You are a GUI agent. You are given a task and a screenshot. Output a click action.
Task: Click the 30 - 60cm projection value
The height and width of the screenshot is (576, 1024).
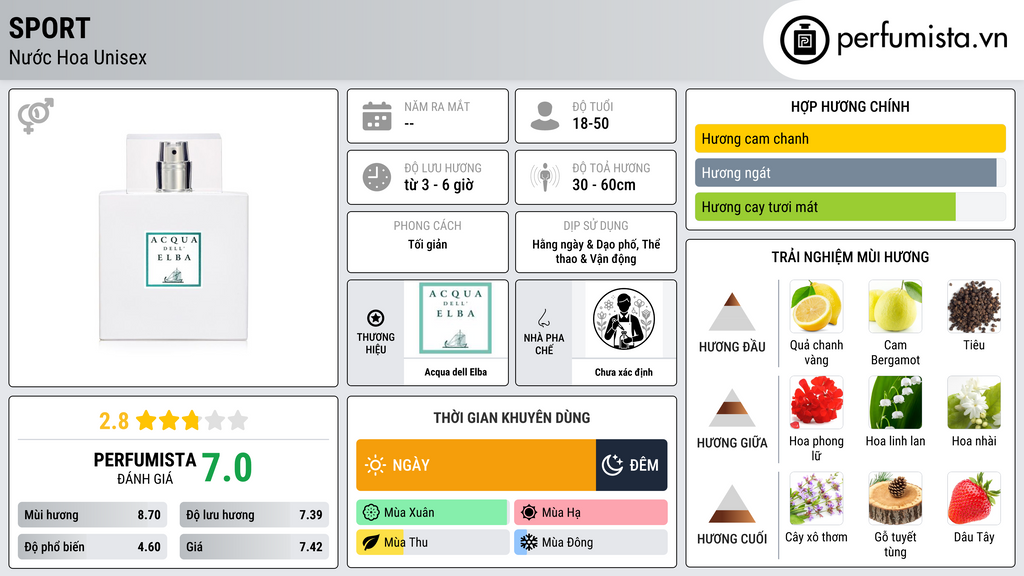click(x=604, y=185)
